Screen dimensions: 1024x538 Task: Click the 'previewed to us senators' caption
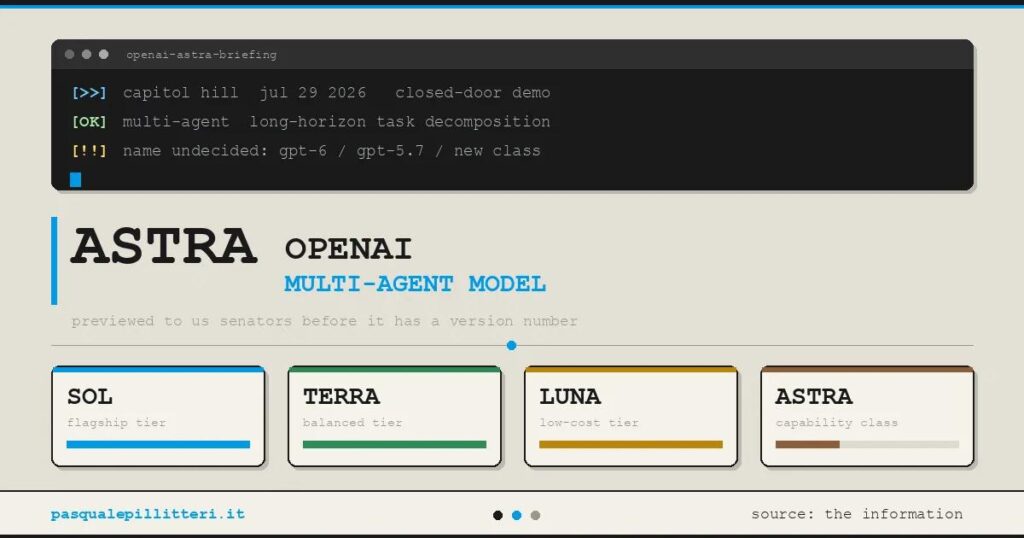click(325, 321)
